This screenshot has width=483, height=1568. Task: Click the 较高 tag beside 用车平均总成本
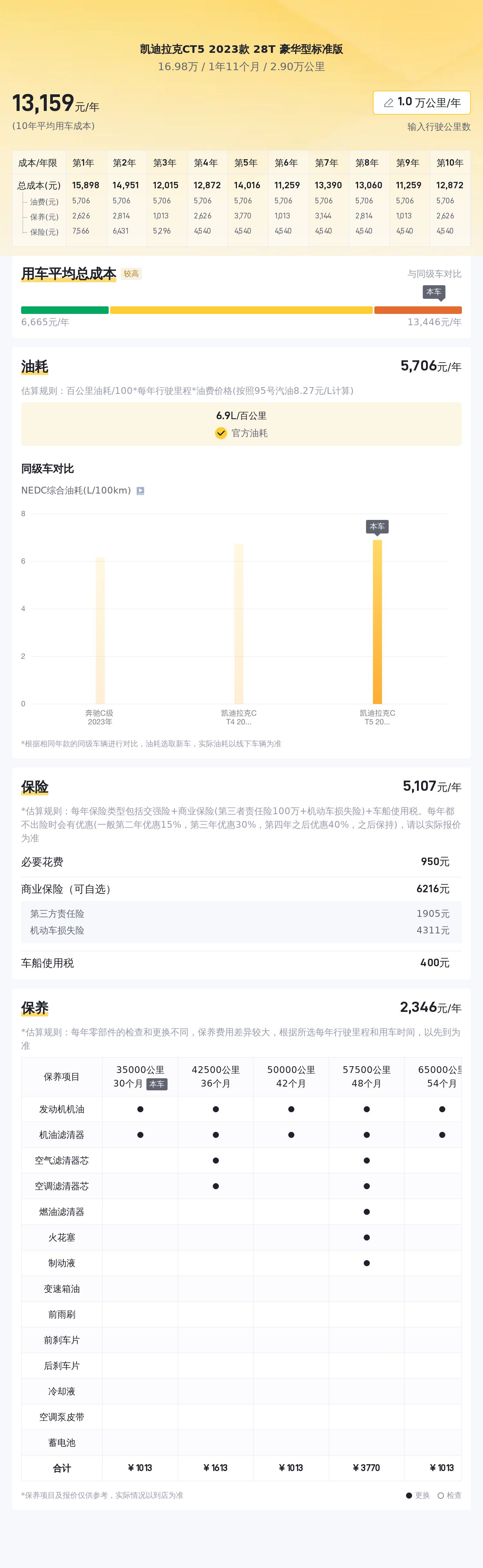131,274
